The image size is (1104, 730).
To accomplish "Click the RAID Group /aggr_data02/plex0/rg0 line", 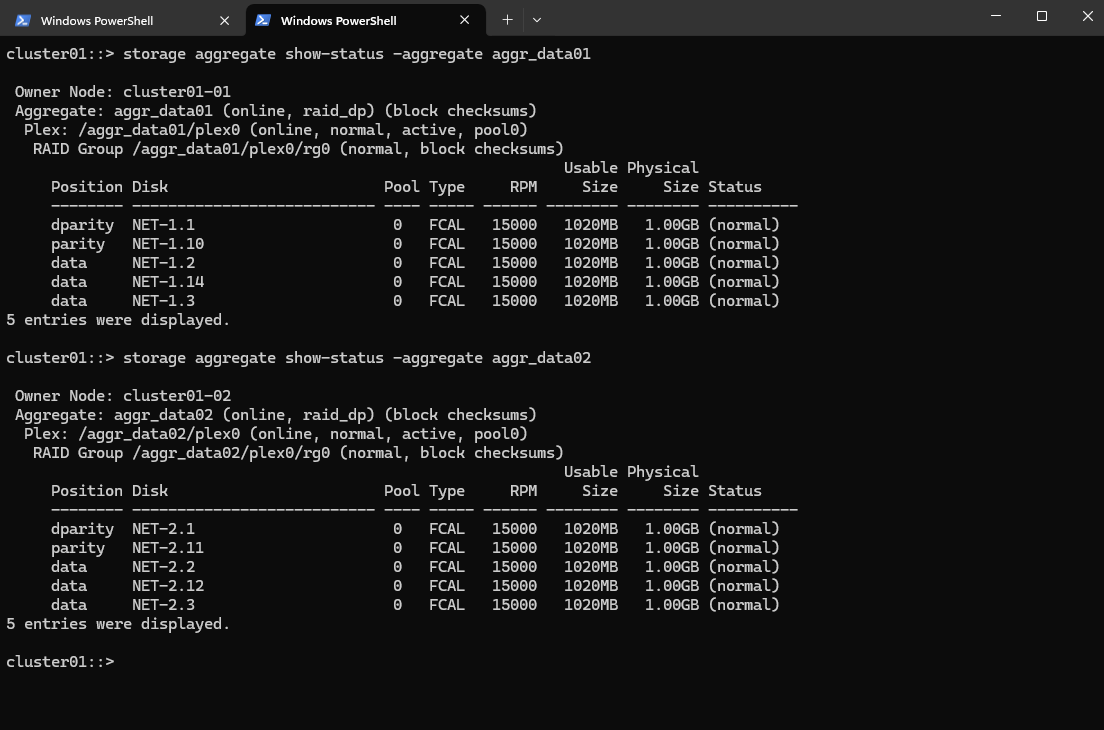I will coord(298,453).
